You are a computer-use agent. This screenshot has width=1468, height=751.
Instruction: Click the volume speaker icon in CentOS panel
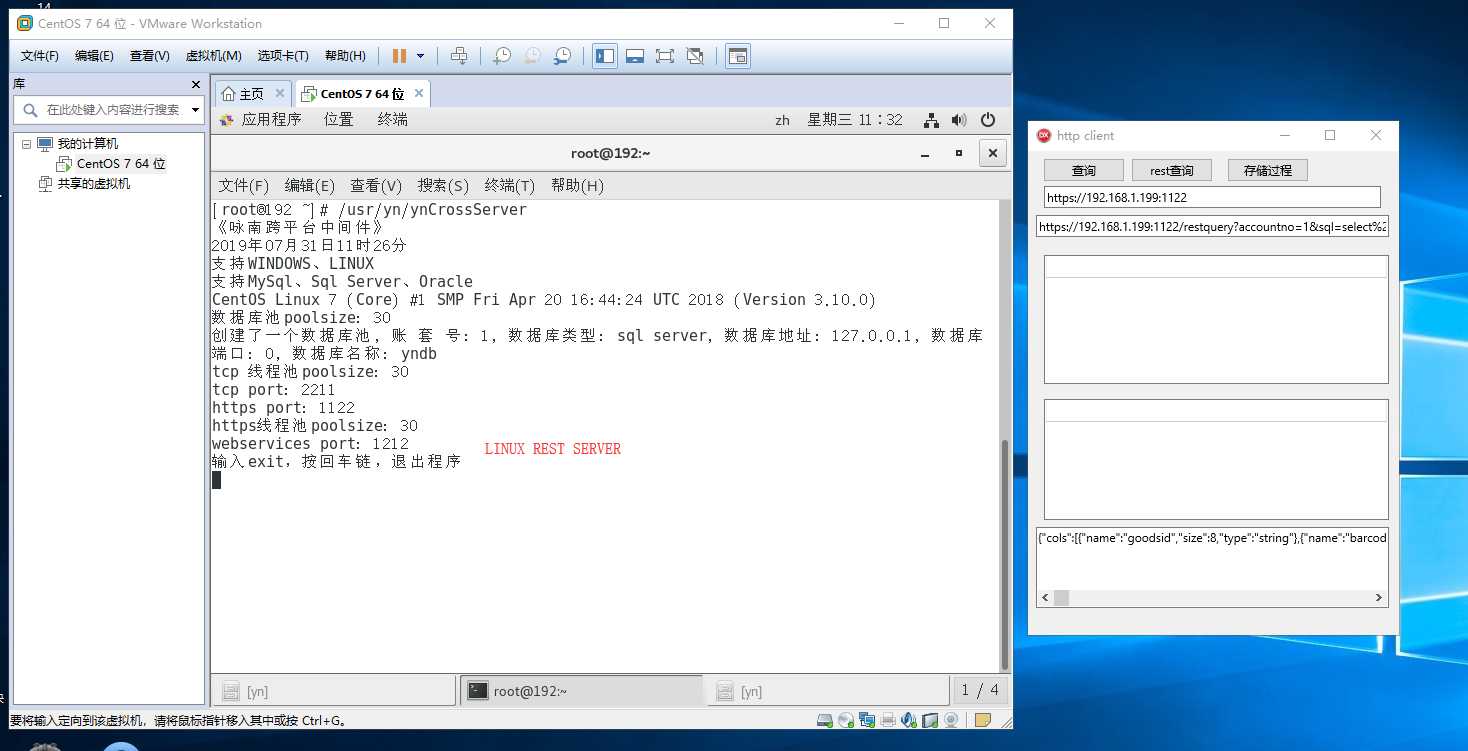(x=959, y=120)
